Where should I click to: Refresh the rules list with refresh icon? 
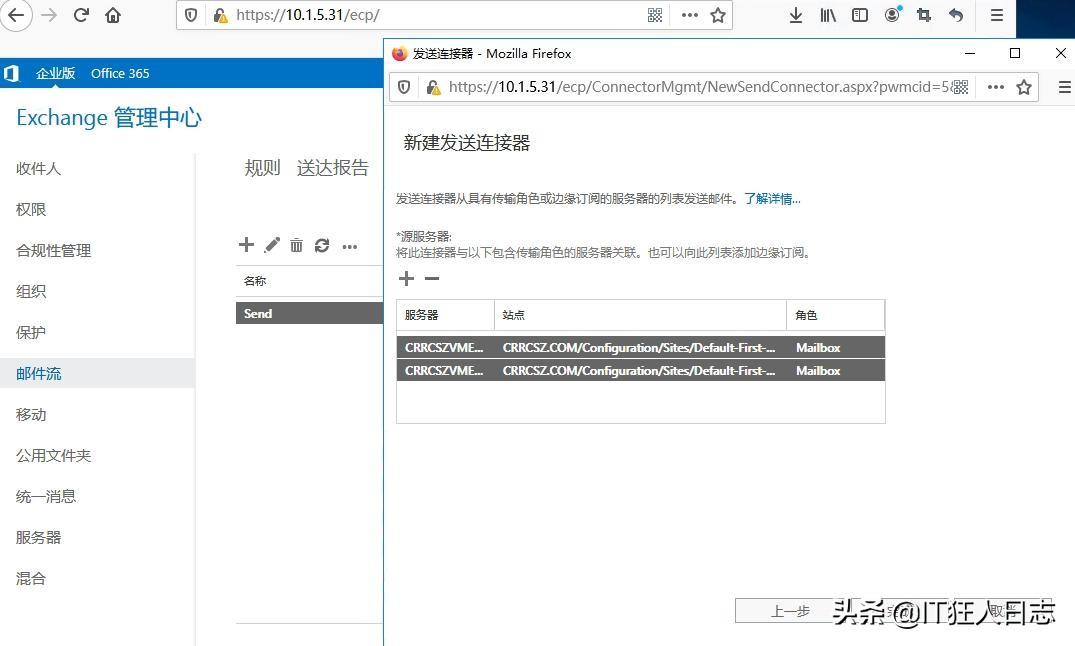pyautogui.click(x=321, y=244)
